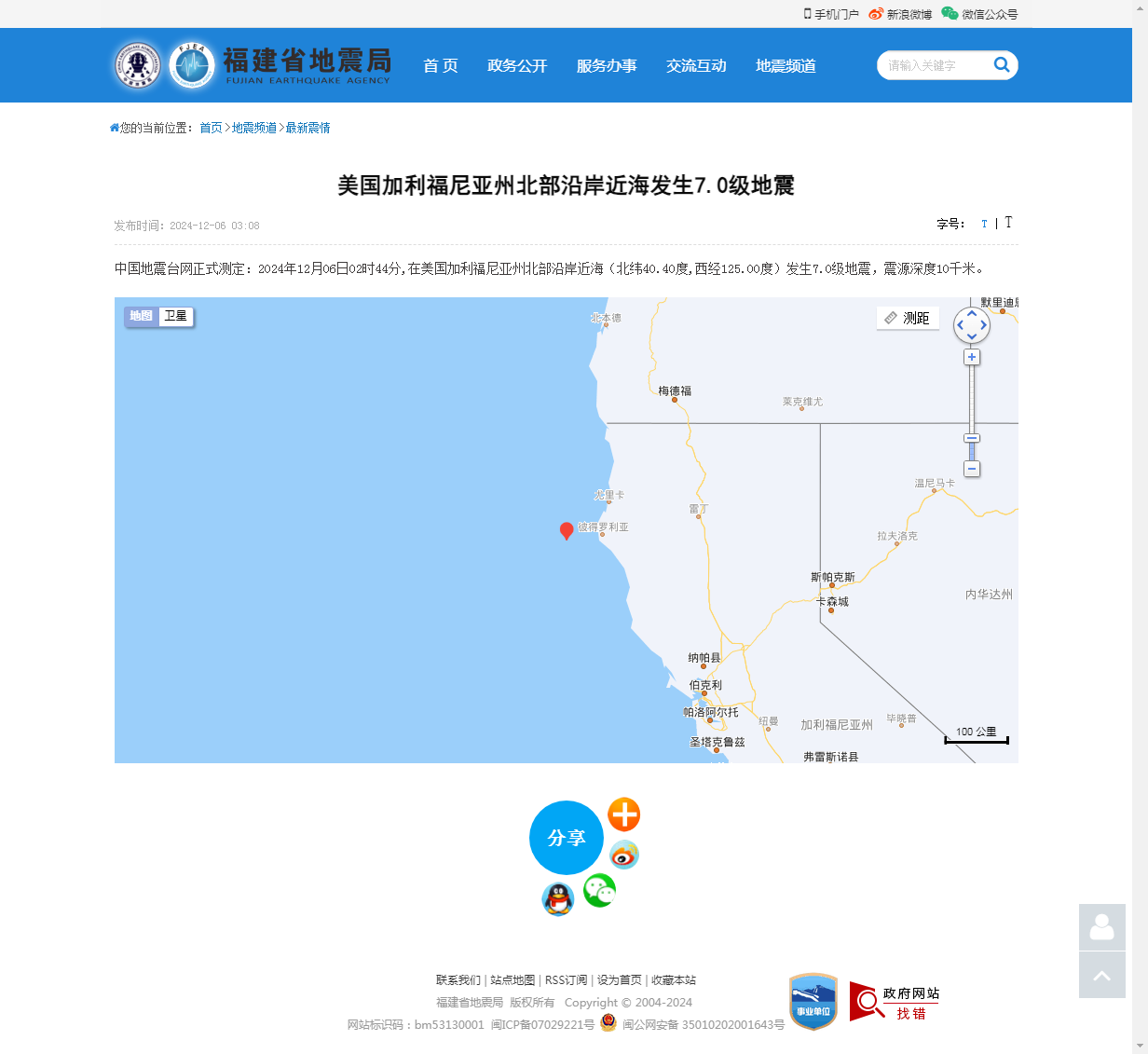Screen dimensions: 1148x1054
Task: Open the 政府网站找错 error report badge
Action: 895,1002
